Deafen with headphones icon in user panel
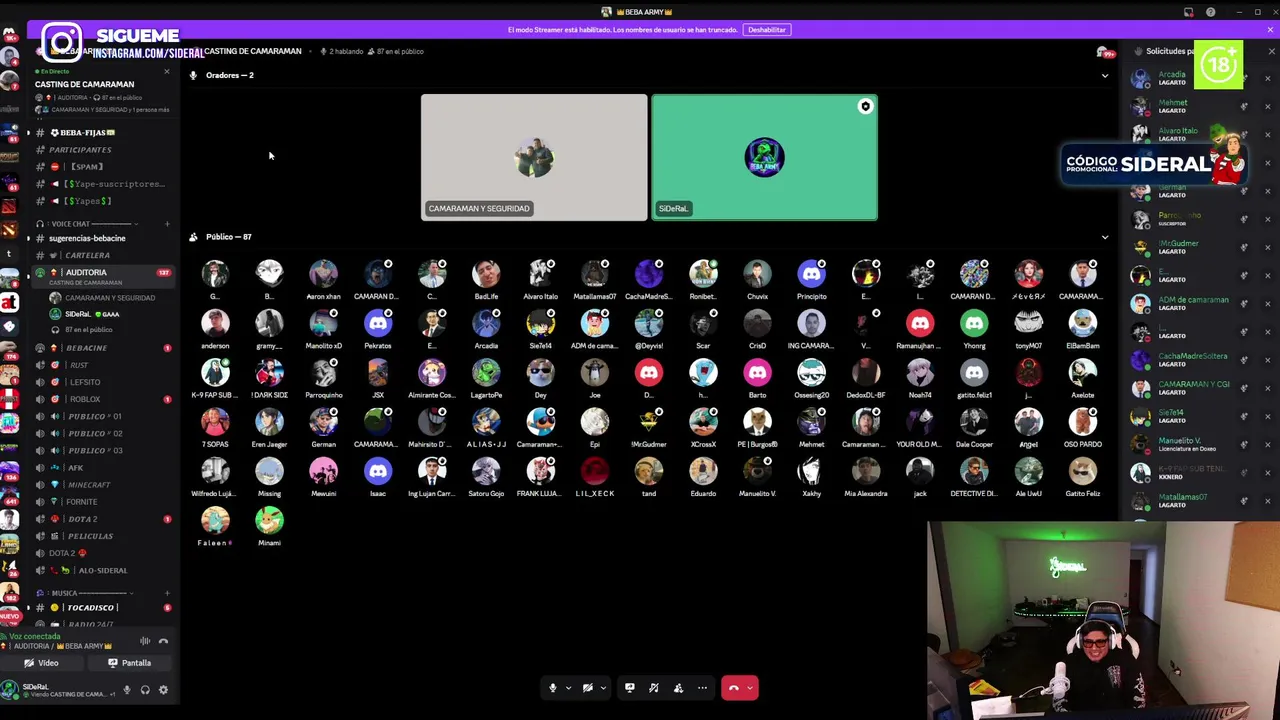 (x=145, y=690)
